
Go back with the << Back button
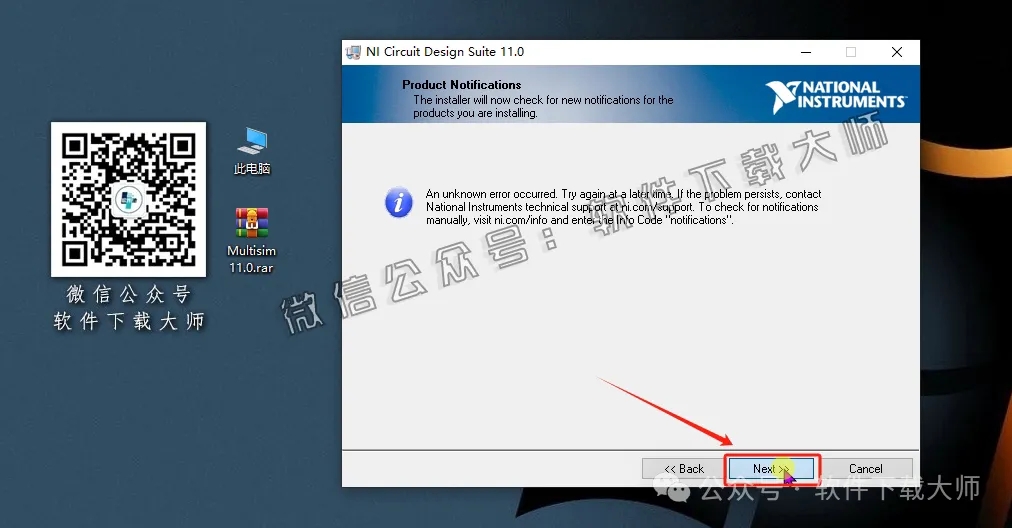(x=684, y=469)
